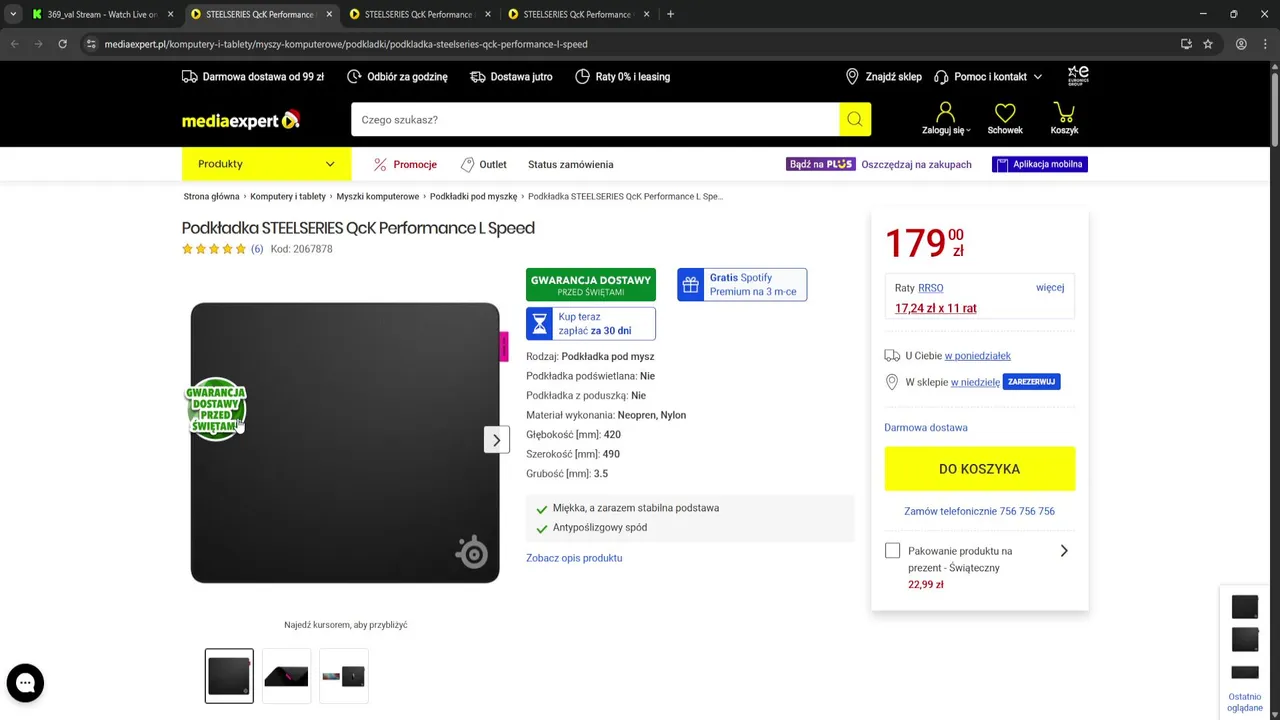The height and width of the screenshot is (720, 1280).
Task: Click the Dostawa jutro header link
Action: (x=511, y=77)
